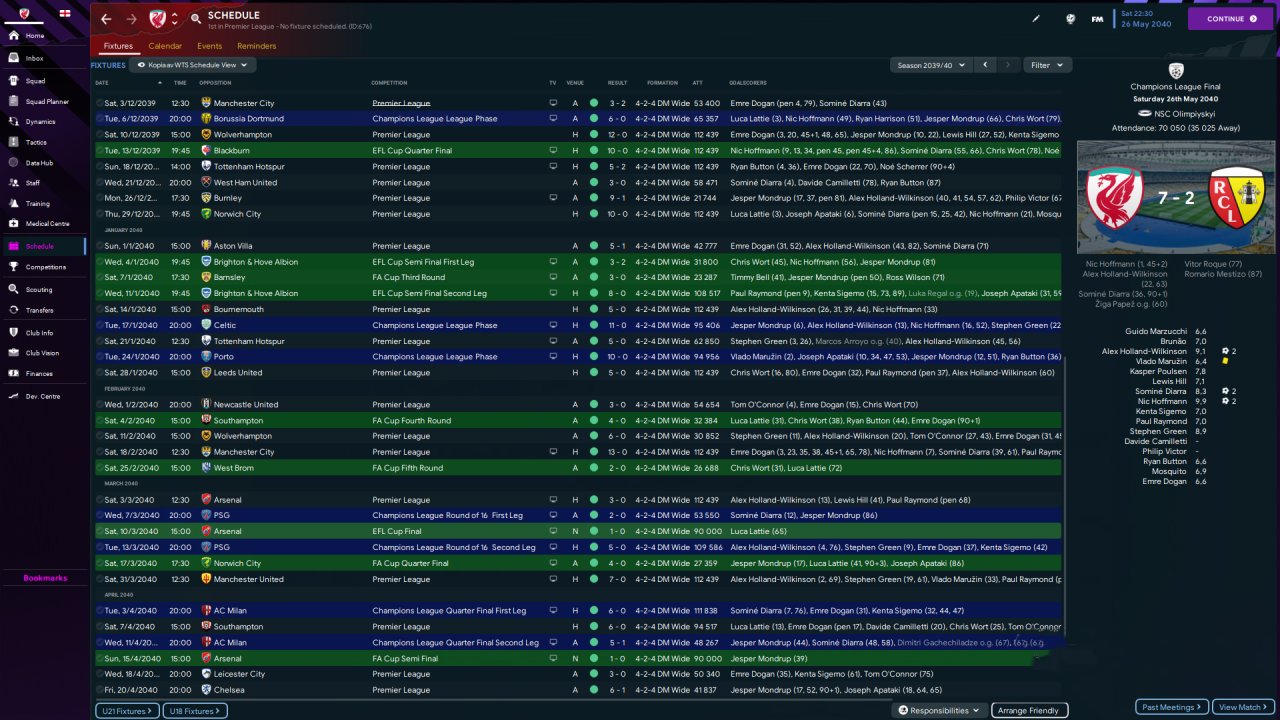Click the help icon beside FM logo
The width and height of the screenshot is (1280, 720).
(x=1070, y=18)
